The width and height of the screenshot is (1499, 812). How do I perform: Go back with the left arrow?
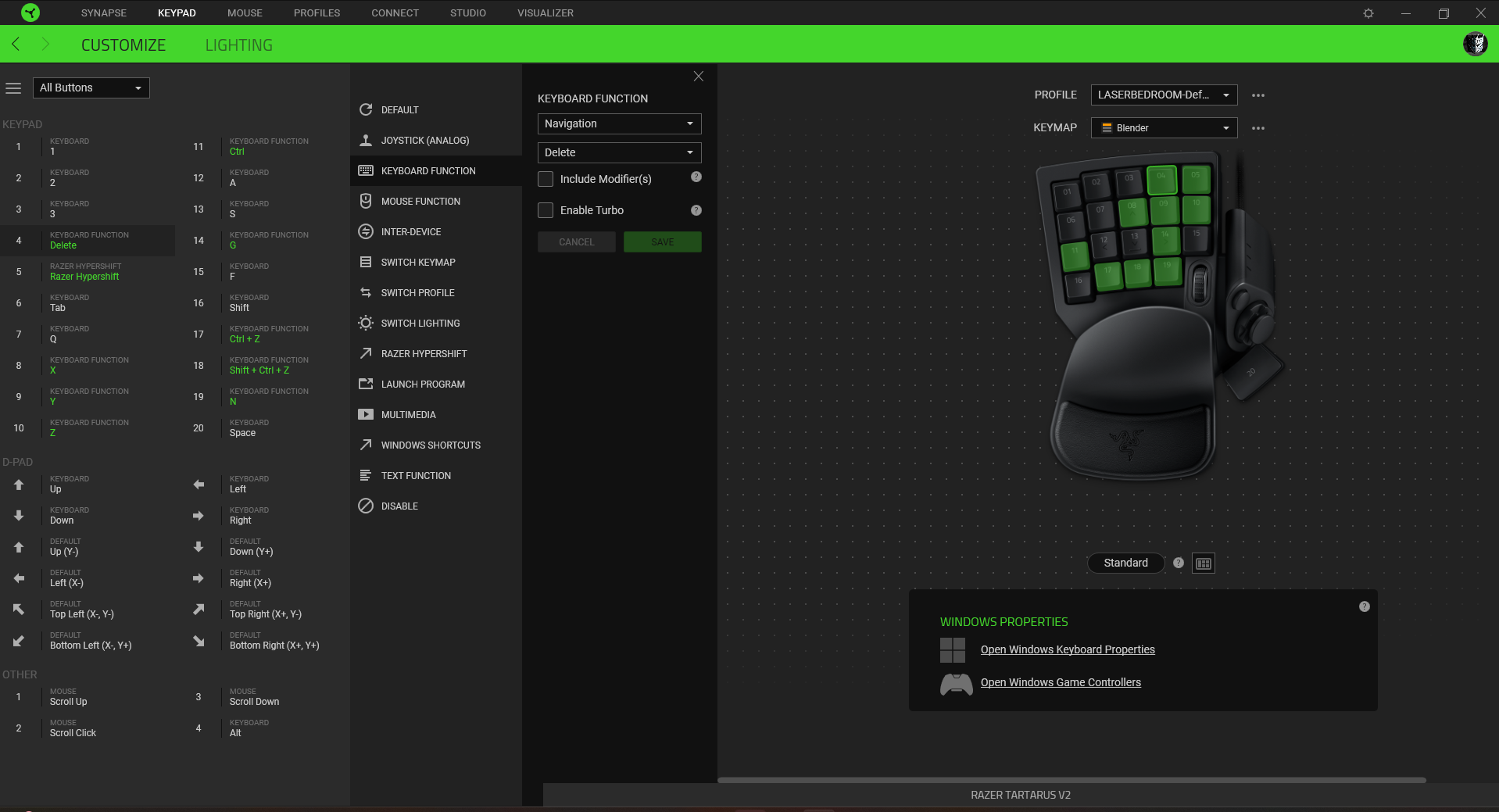click(16, 45)
